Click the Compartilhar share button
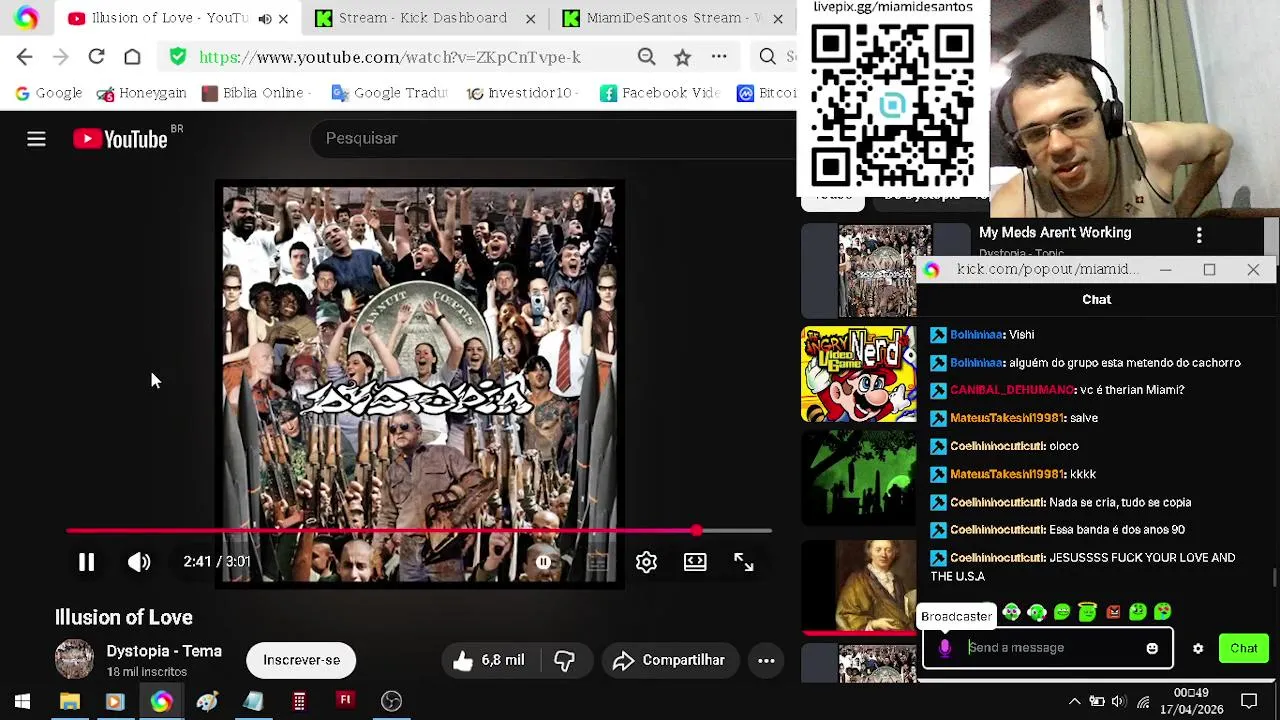The height and width of the screenshot is (720, 1280). pos(669,660)
